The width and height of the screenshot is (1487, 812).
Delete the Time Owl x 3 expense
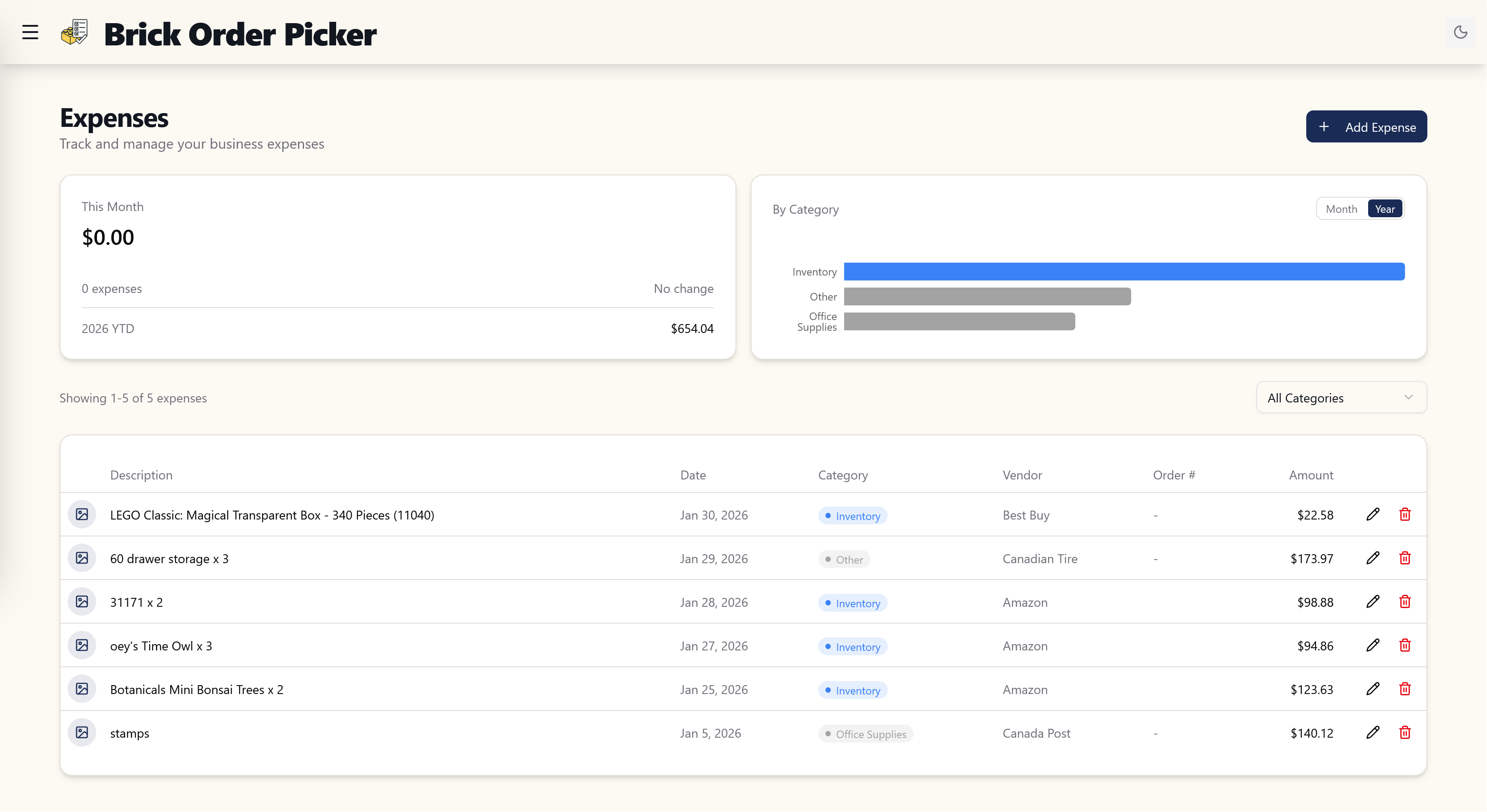click(1405, 645)
